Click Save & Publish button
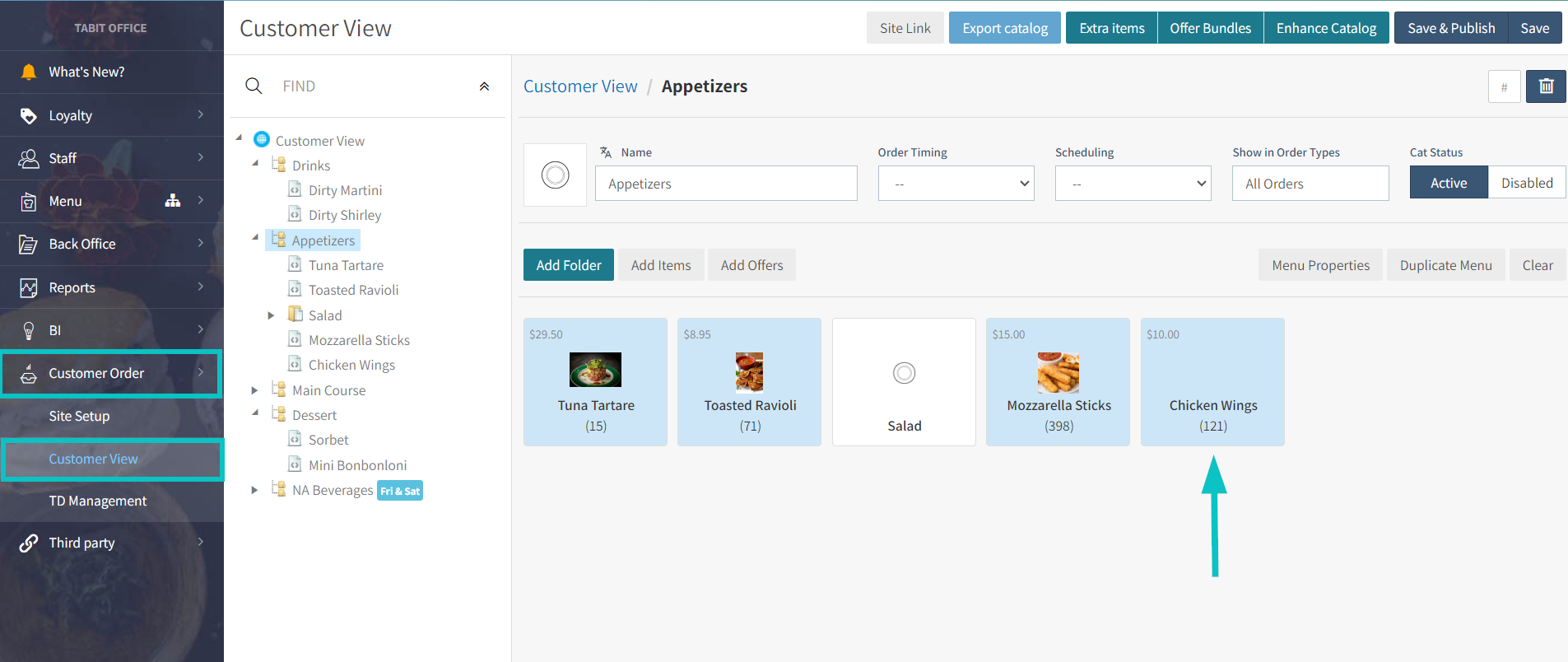The image size is (1568, 662). pos(1451,28)
